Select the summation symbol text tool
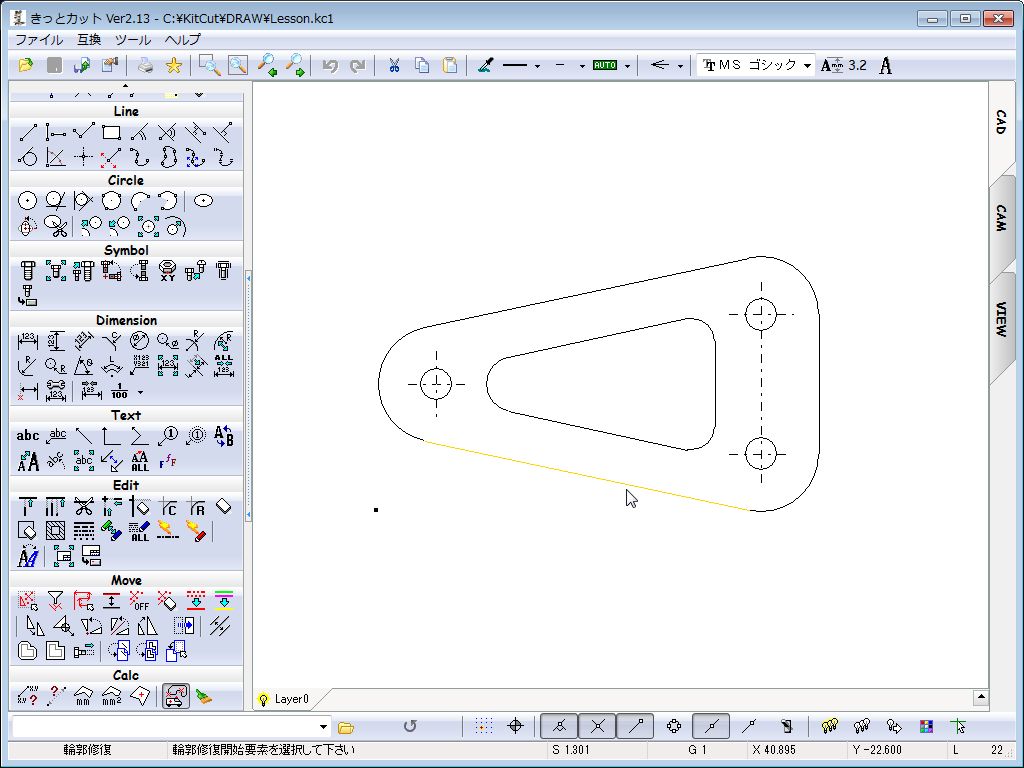The image size is (1024, 768). click(140, 436)
